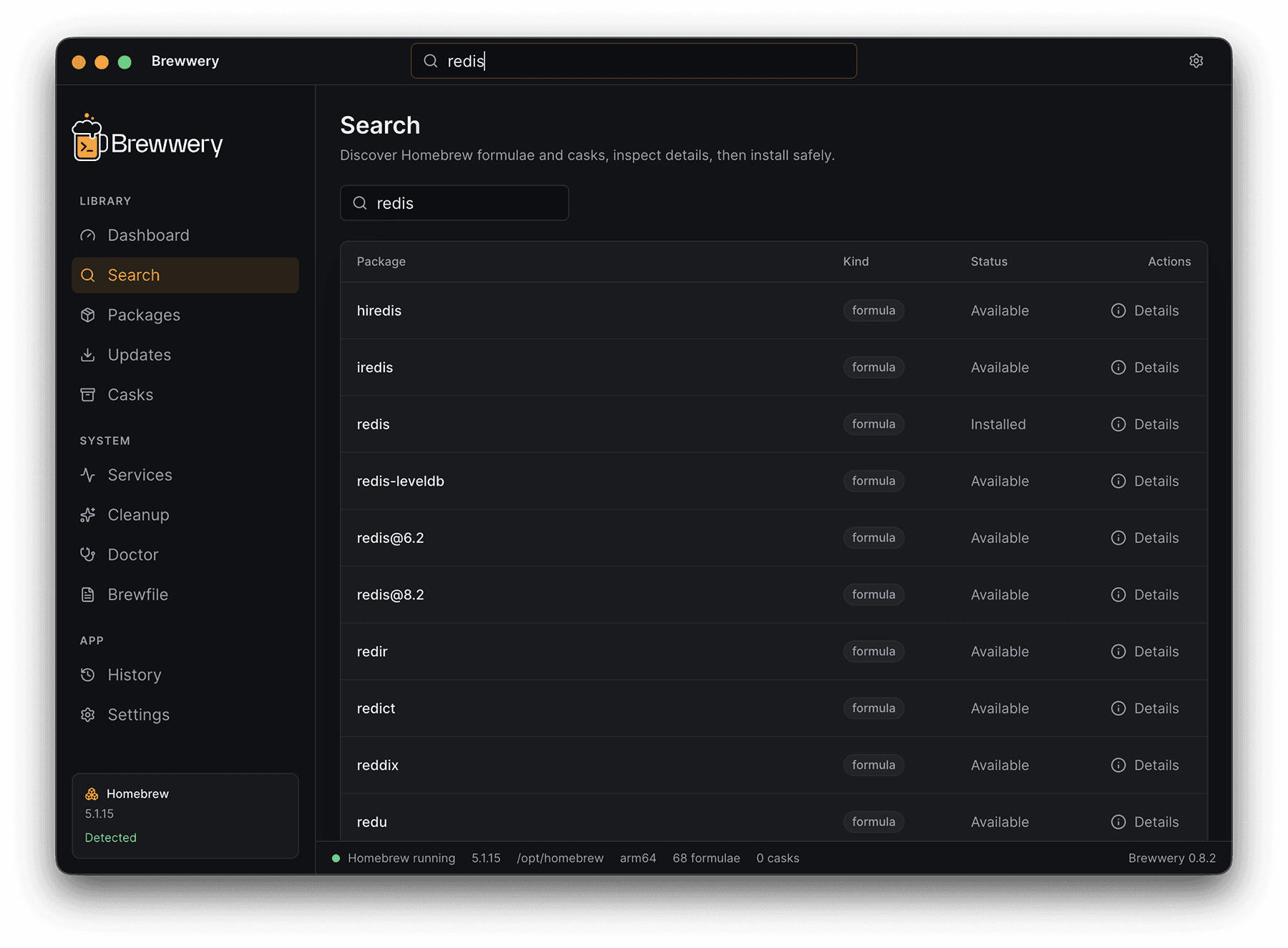1288x948 pixels.
Task: Navigate to Casks section
Action: pyautogui.click(x=185, y=395)
